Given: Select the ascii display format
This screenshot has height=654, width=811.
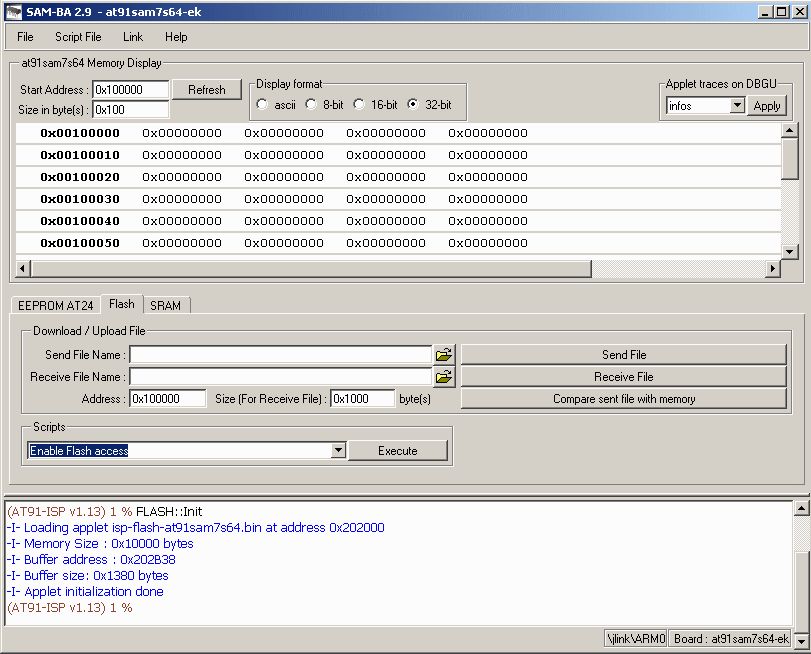Looking at the screenshot, I should 263,105.
